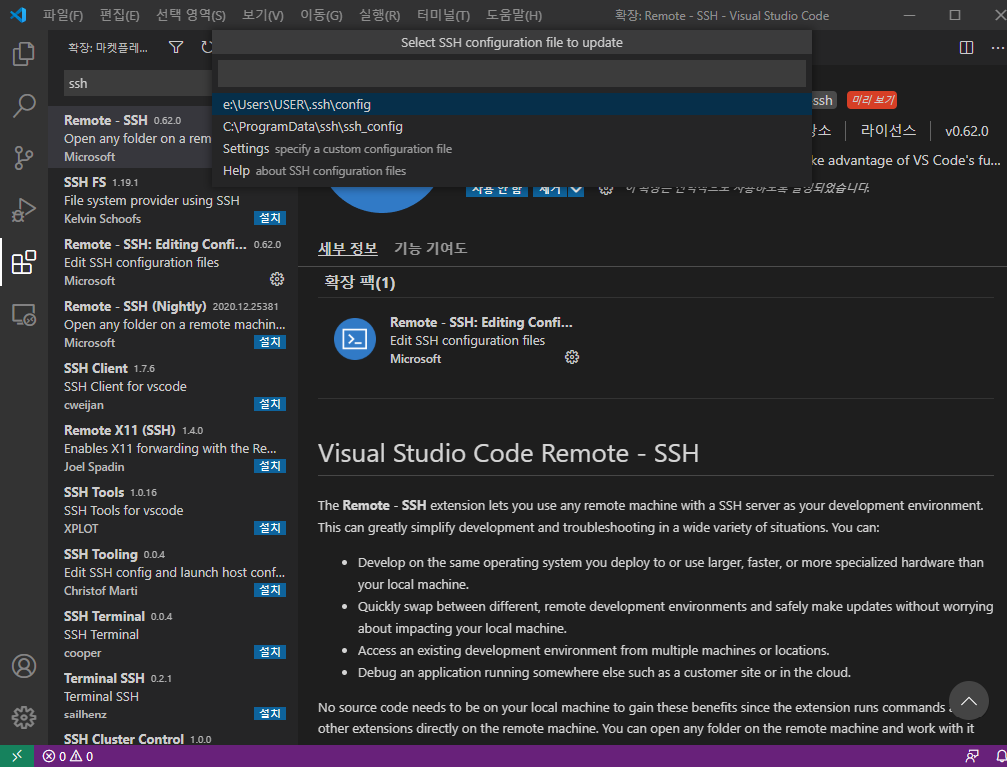
Task: Open Source Control view in activity bar
Action: click(x=24, y=157)
